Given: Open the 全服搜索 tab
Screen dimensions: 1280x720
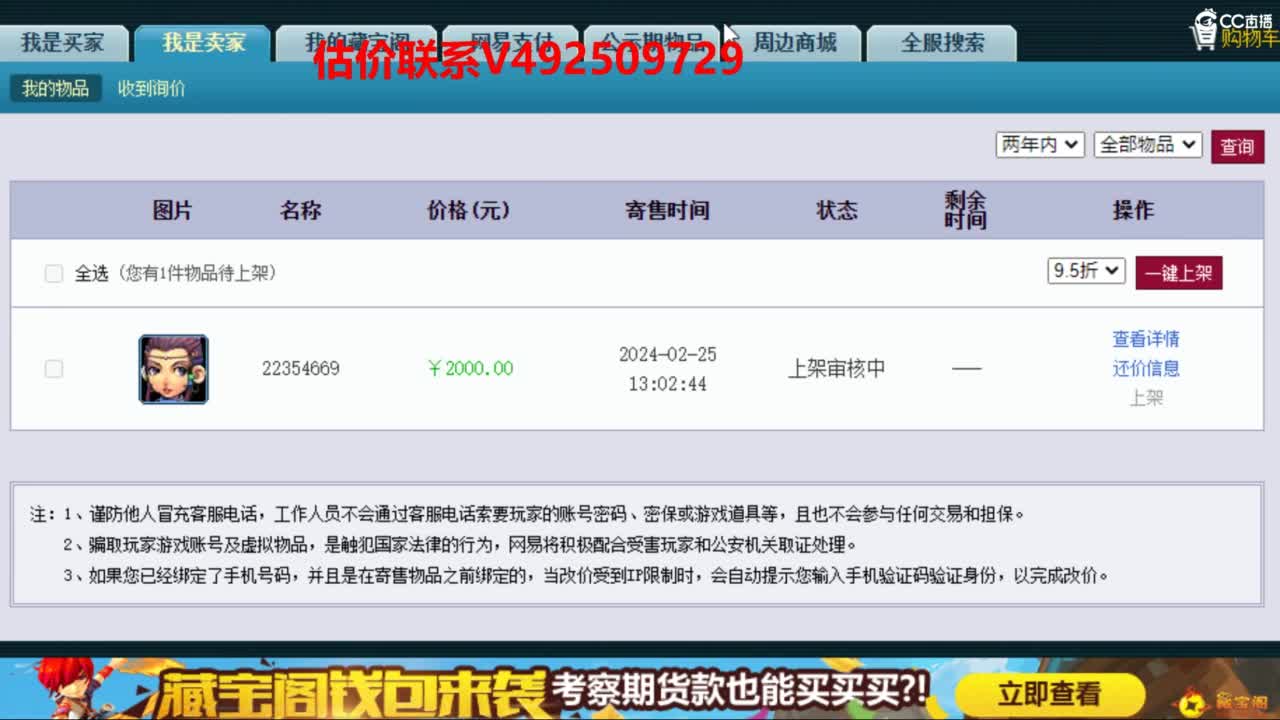Looking at the screenshot, I should (x=940, y=42).
